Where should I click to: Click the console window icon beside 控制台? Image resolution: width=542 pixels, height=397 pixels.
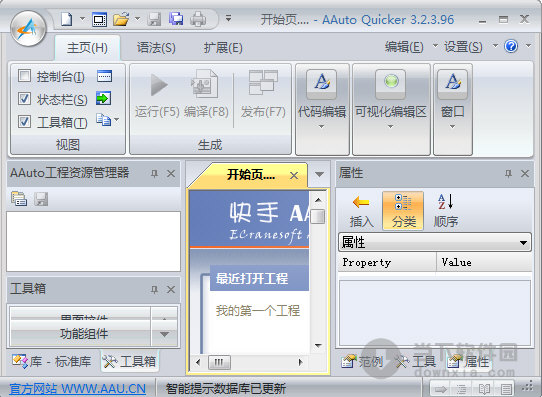[104, 76]
